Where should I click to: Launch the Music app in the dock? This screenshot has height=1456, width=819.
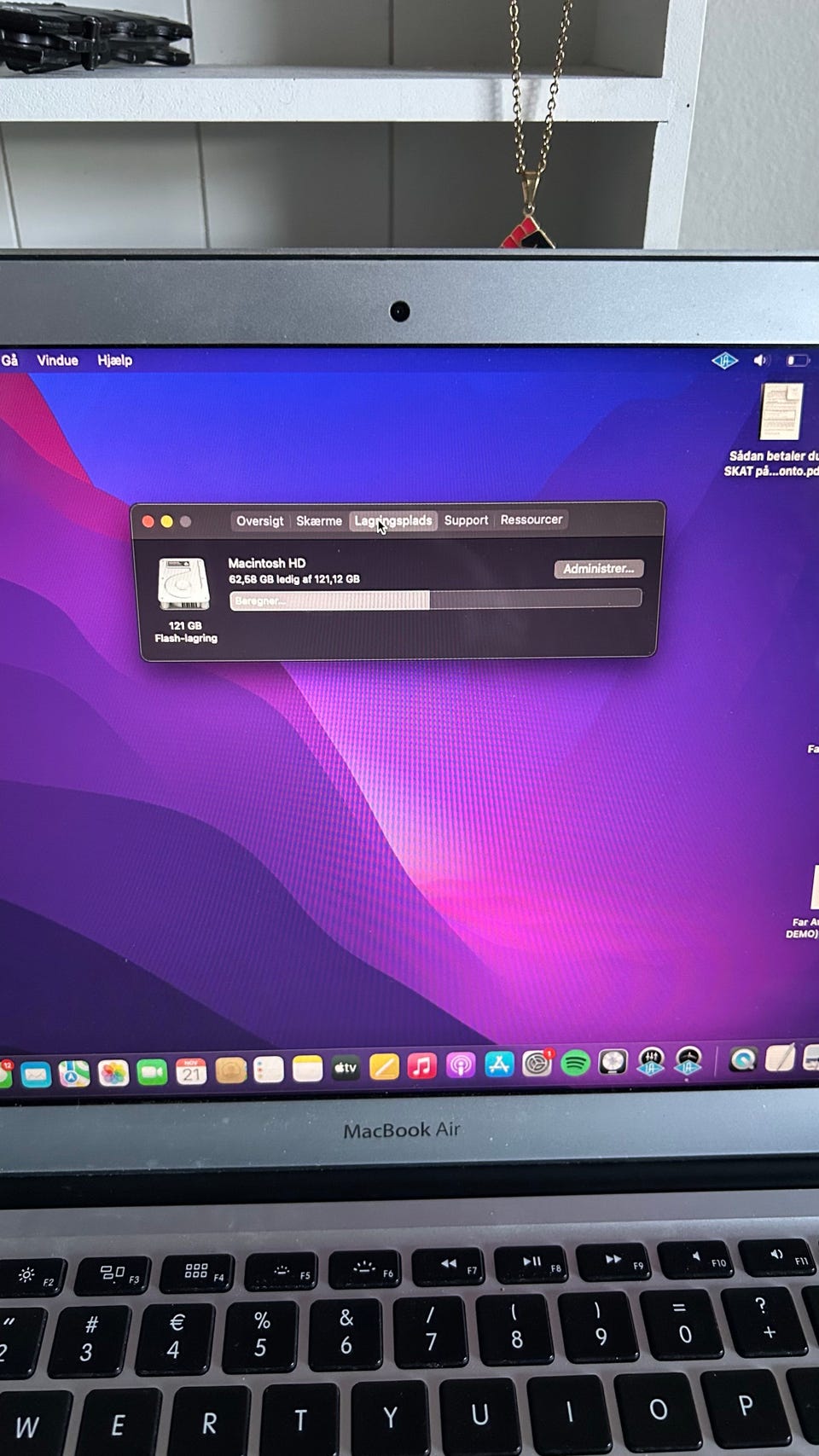tap(421, 1066)
